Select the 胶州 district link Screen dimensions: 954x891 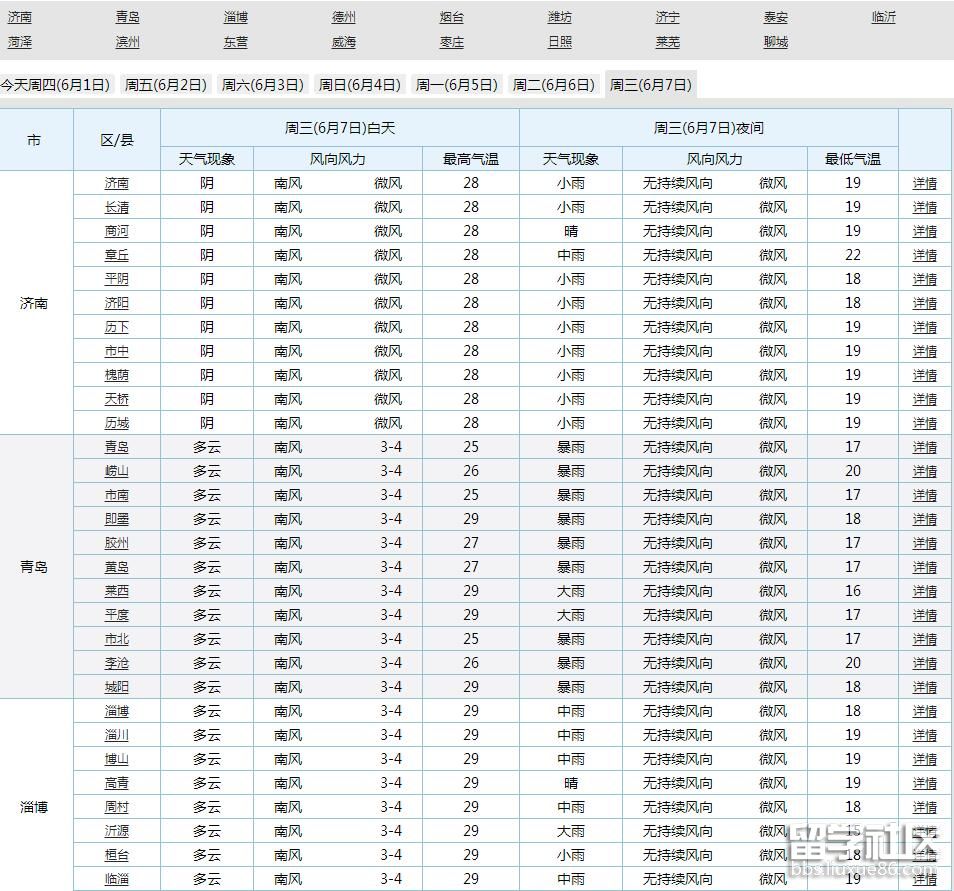[x=117, y=543]
